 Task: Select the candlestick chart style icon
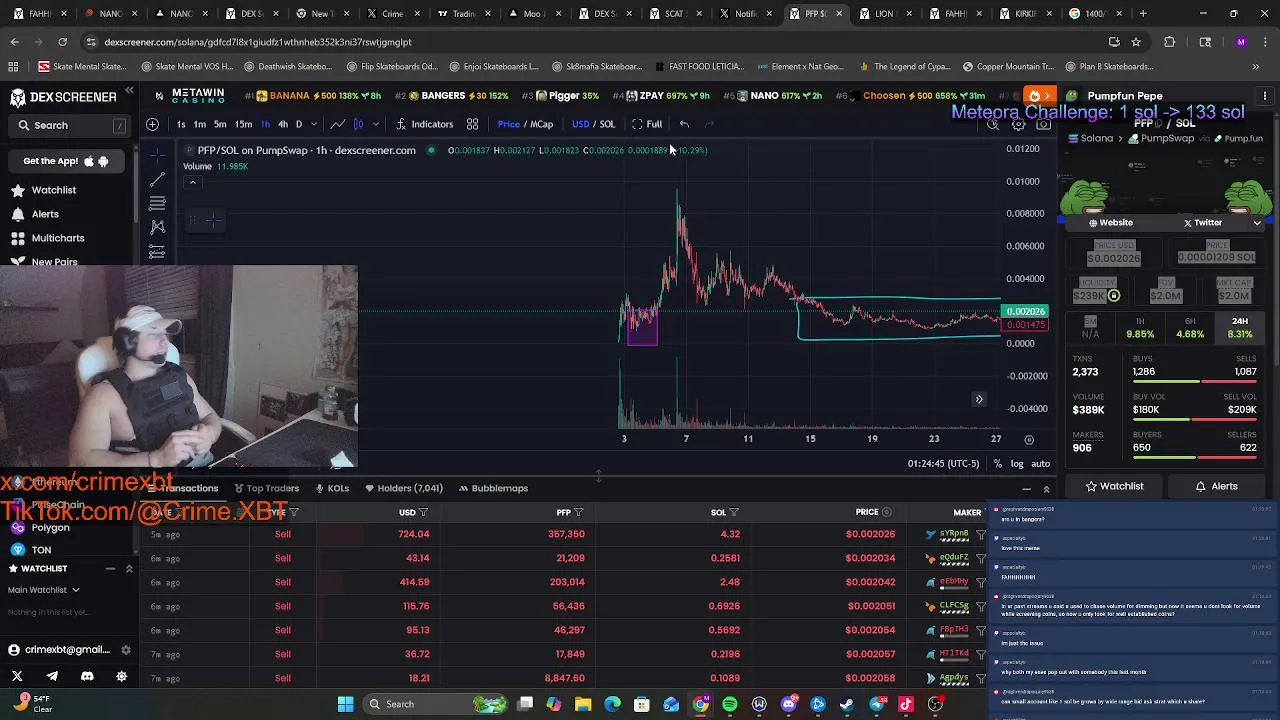click(358, 124)
